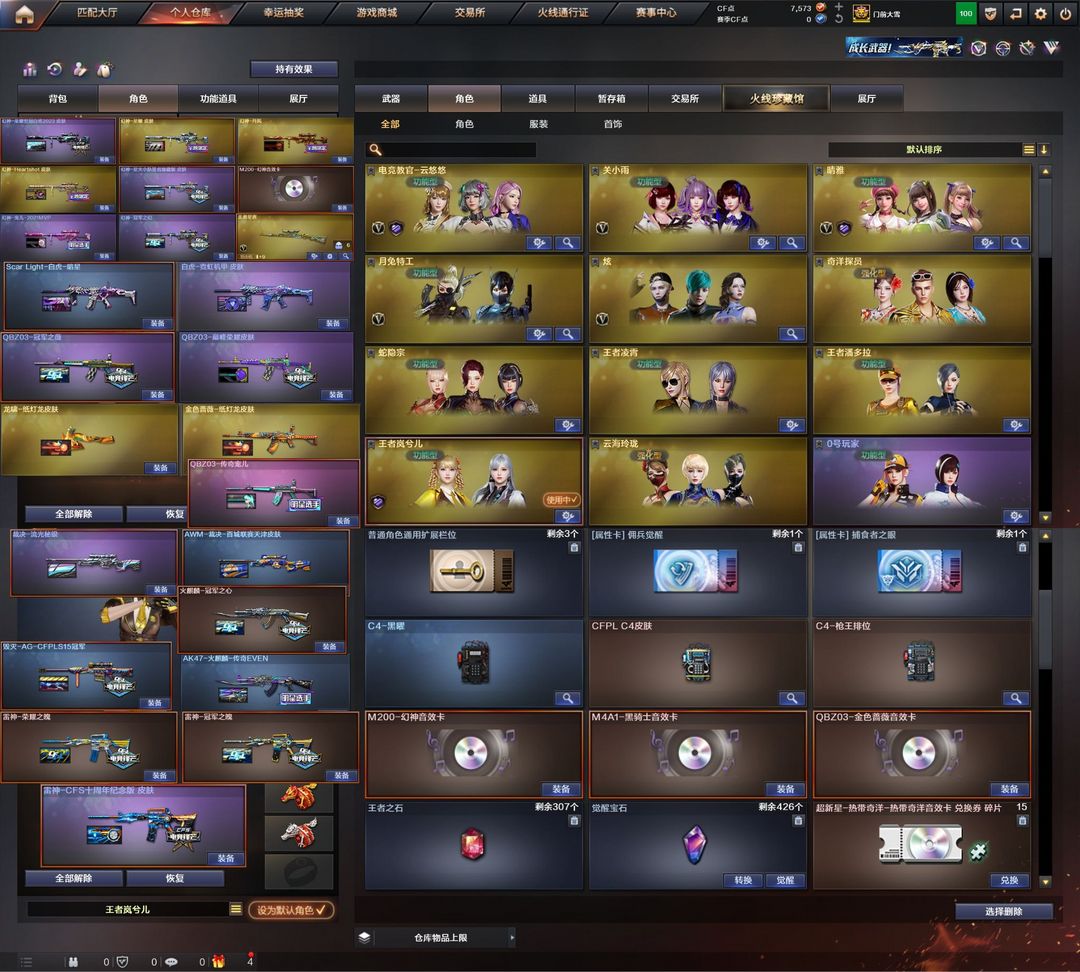Toggle favorite star on 月兔特工 card

(x=371, y=262)
